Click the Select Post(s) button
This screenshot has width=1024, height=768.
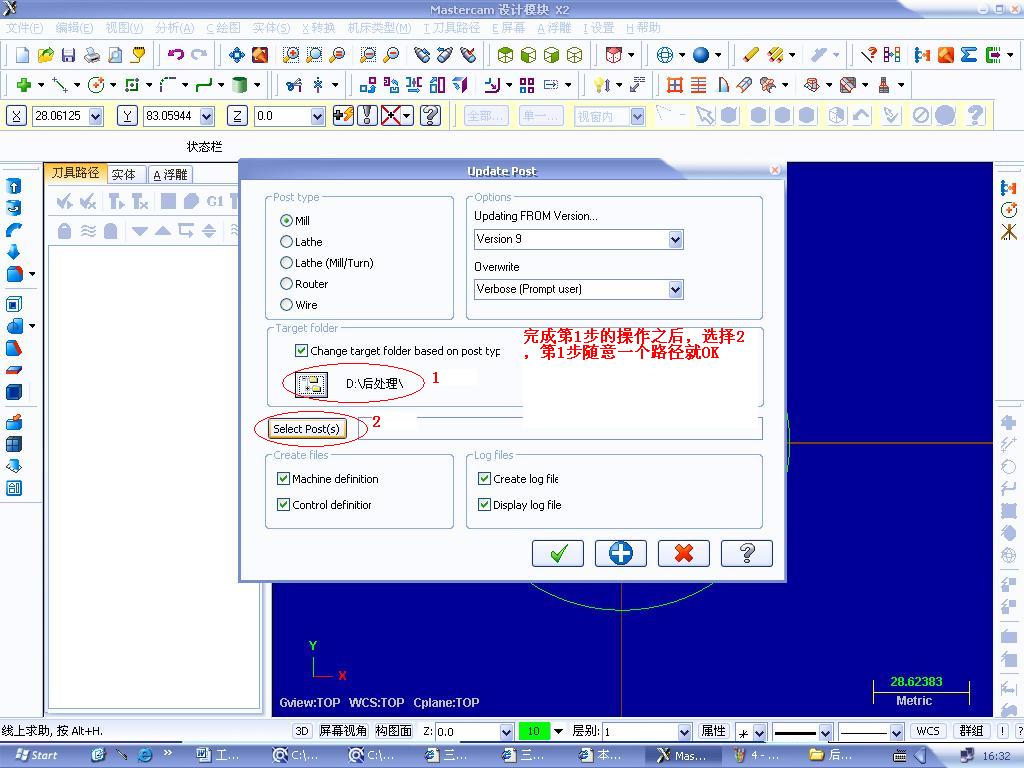(306, 428)
